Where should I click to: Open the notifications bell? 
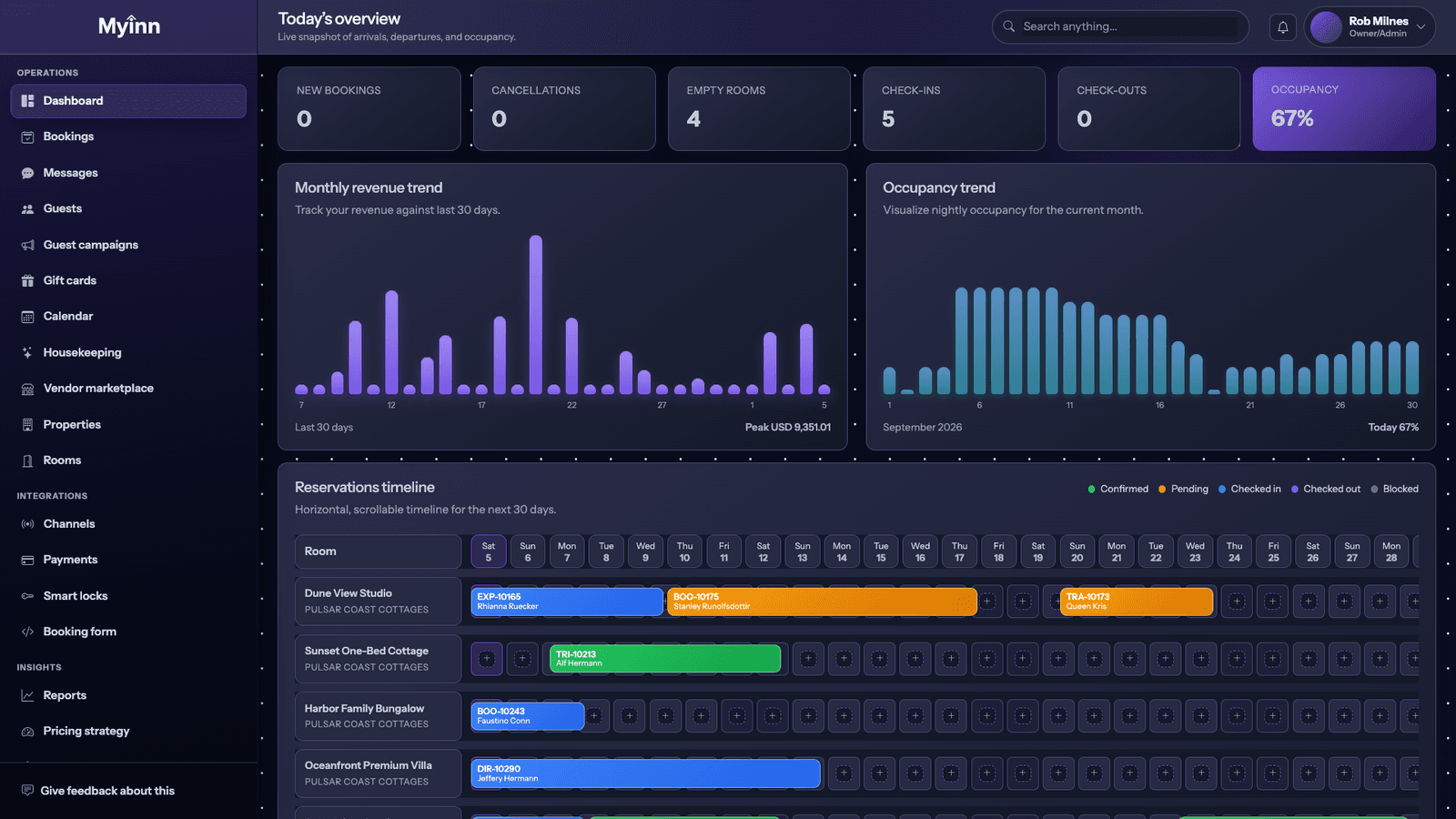pos(1282,27)
